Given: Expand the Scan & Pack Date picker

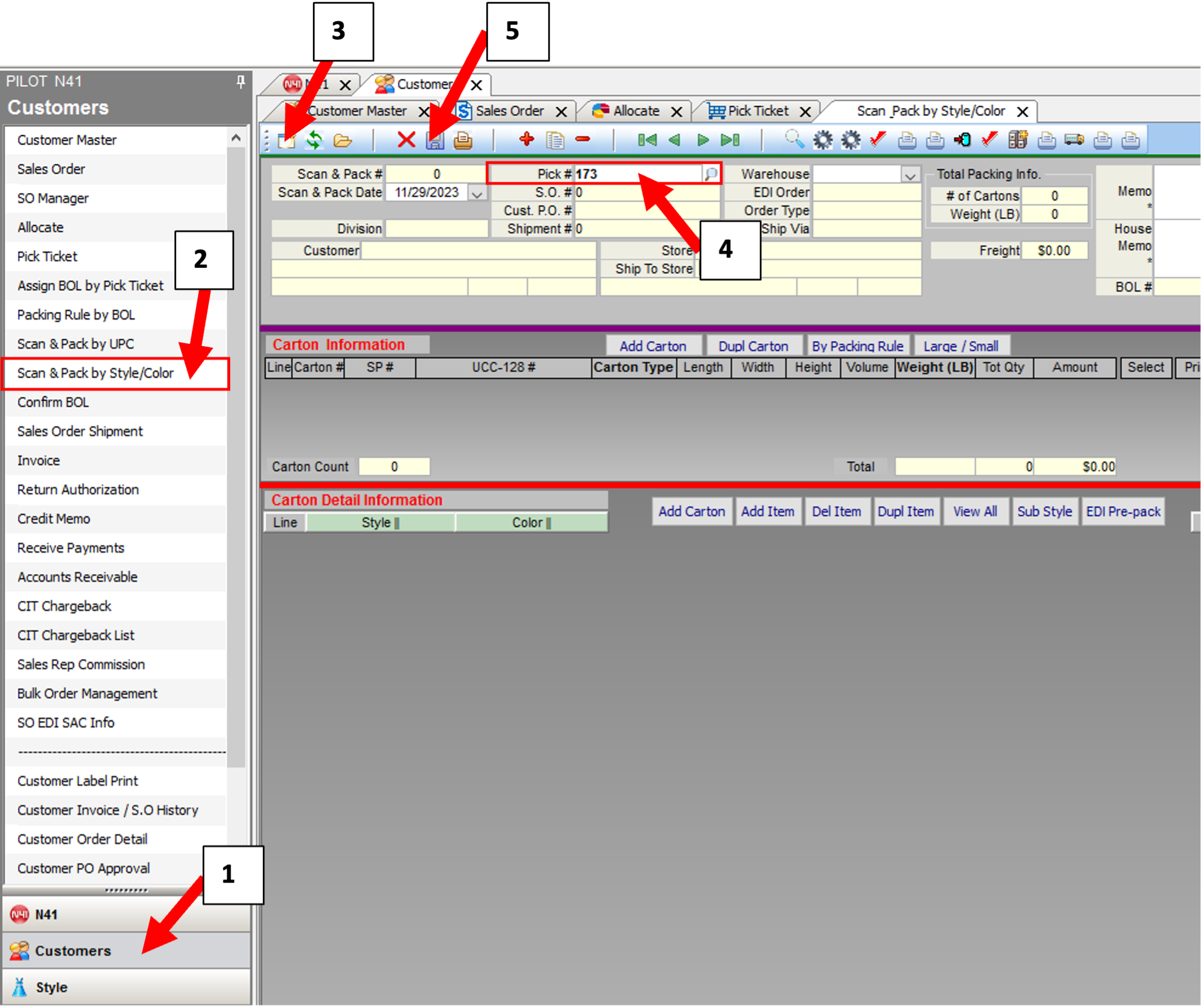Looking at the screenshot, I should tap(477, 193).
